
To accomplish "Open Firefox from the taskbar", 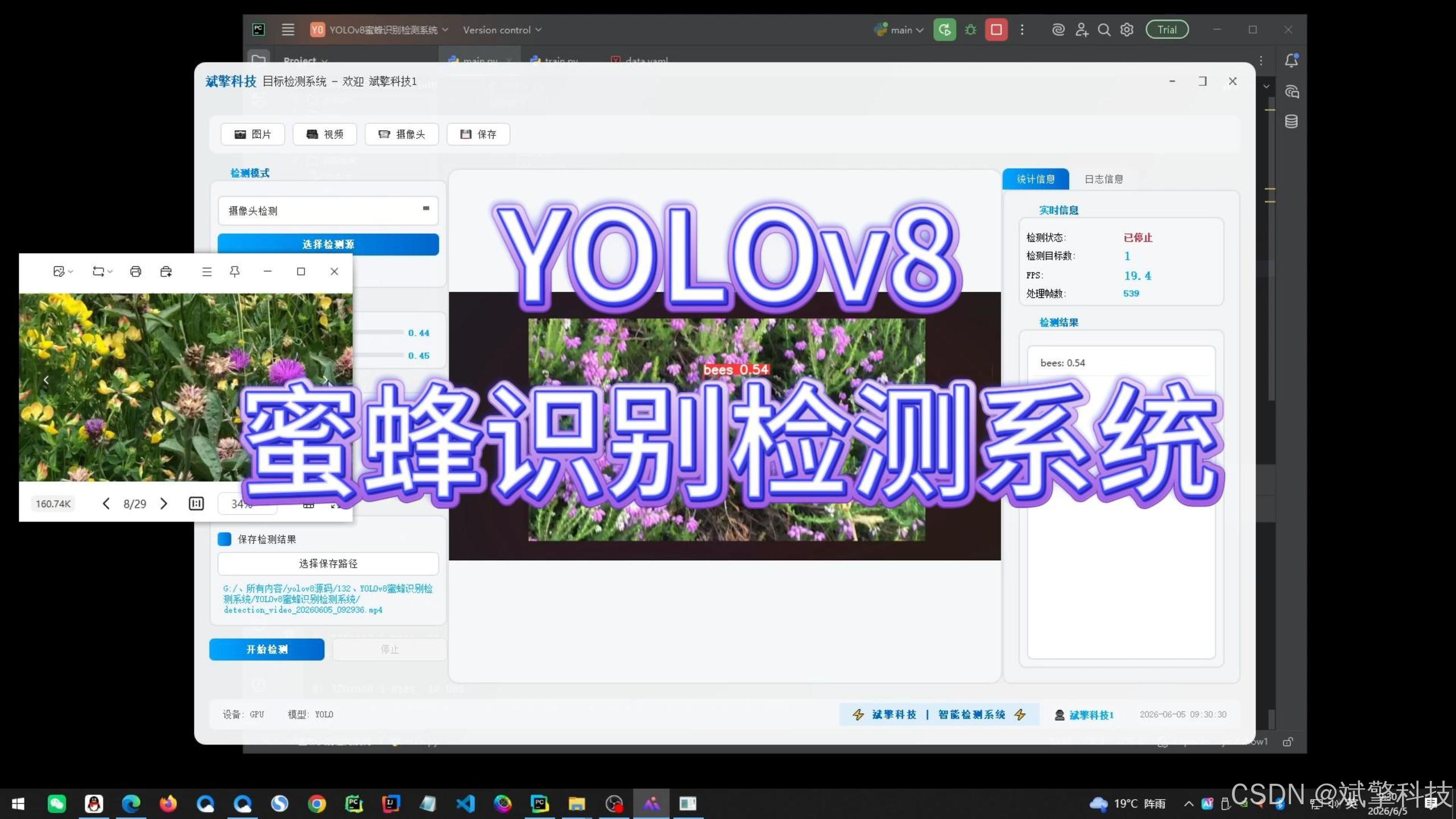I will point(168,804).
